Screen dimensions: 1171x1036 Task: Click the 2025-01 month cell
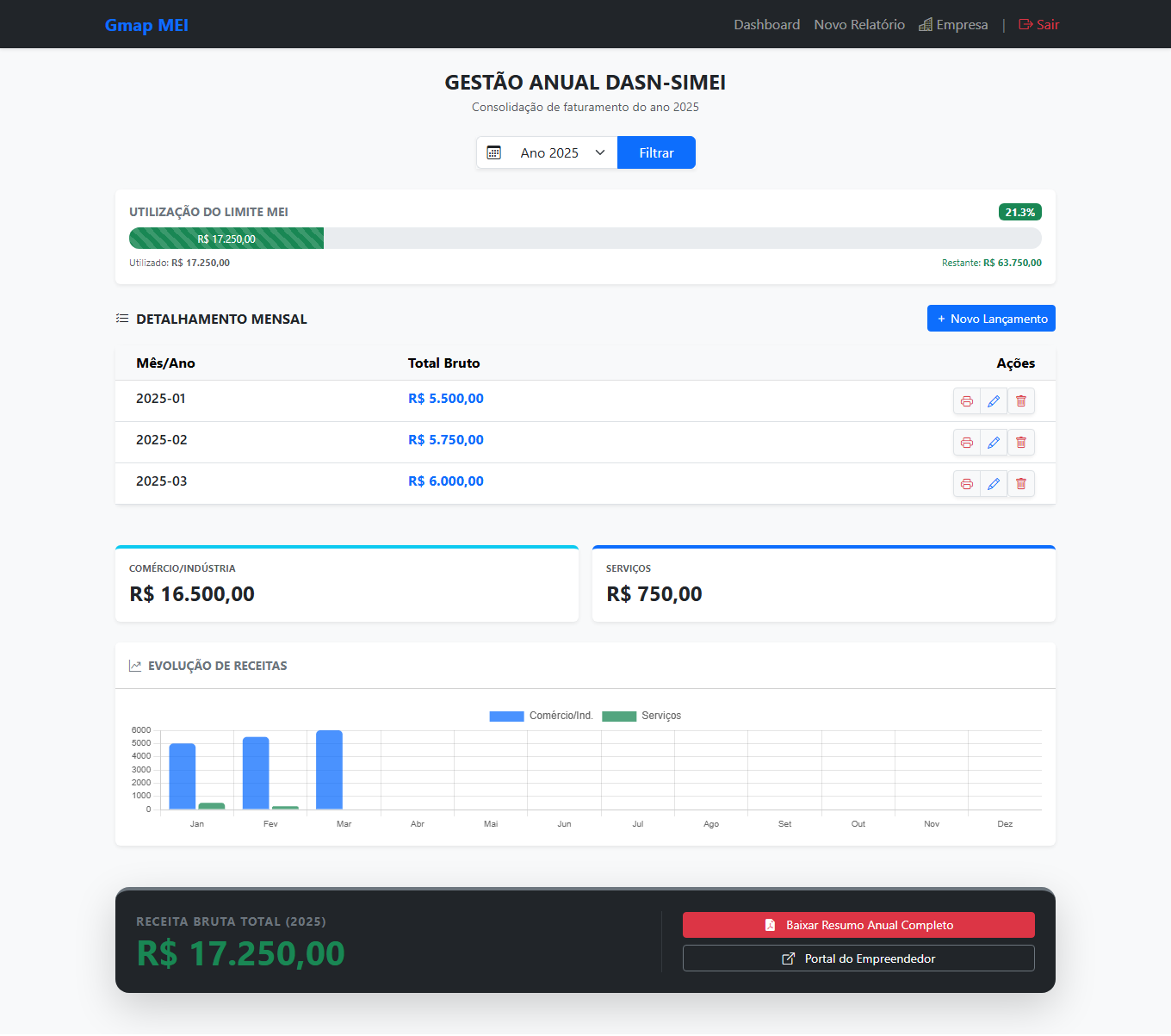[161, 399]
